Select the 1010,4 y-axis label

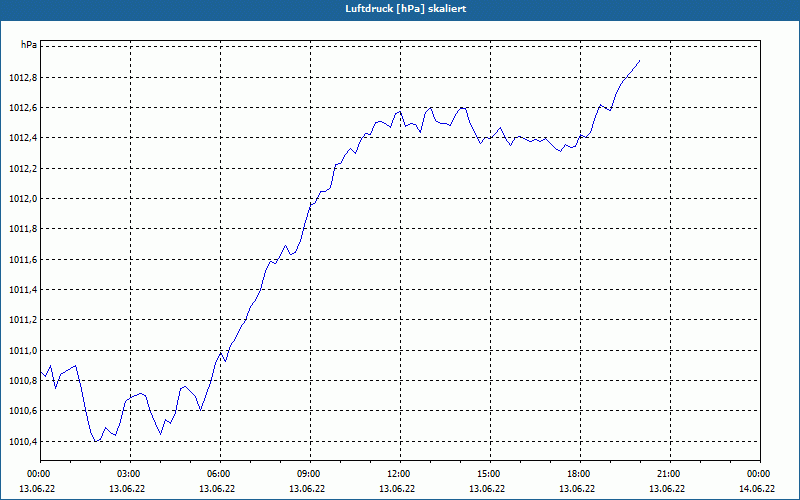tap(23, 441)
